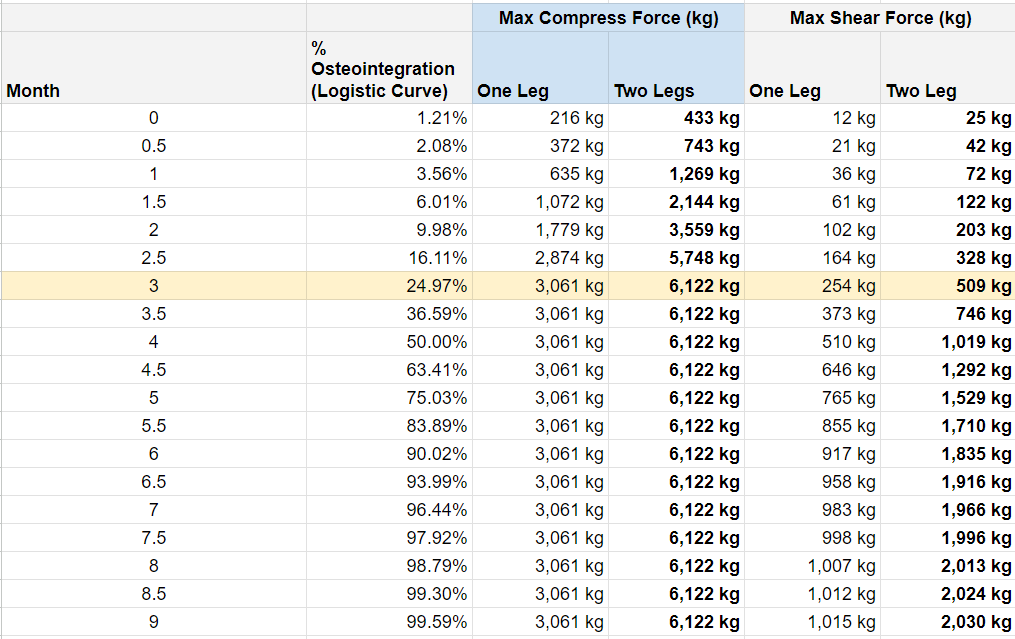Select the 50.00% osteointegration cell
The image size is (1015, 639).
389,342
